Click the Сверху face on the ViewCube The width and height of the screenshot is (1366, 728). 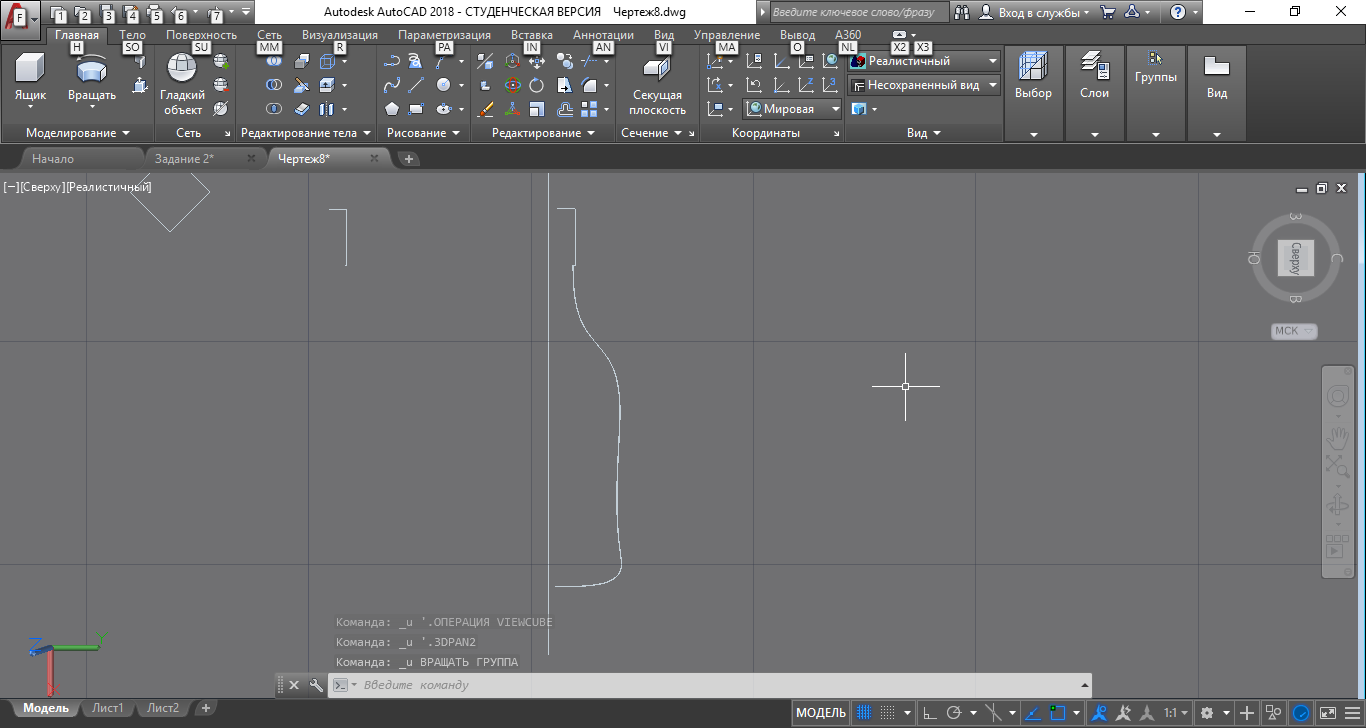(x=1295, y=258)
